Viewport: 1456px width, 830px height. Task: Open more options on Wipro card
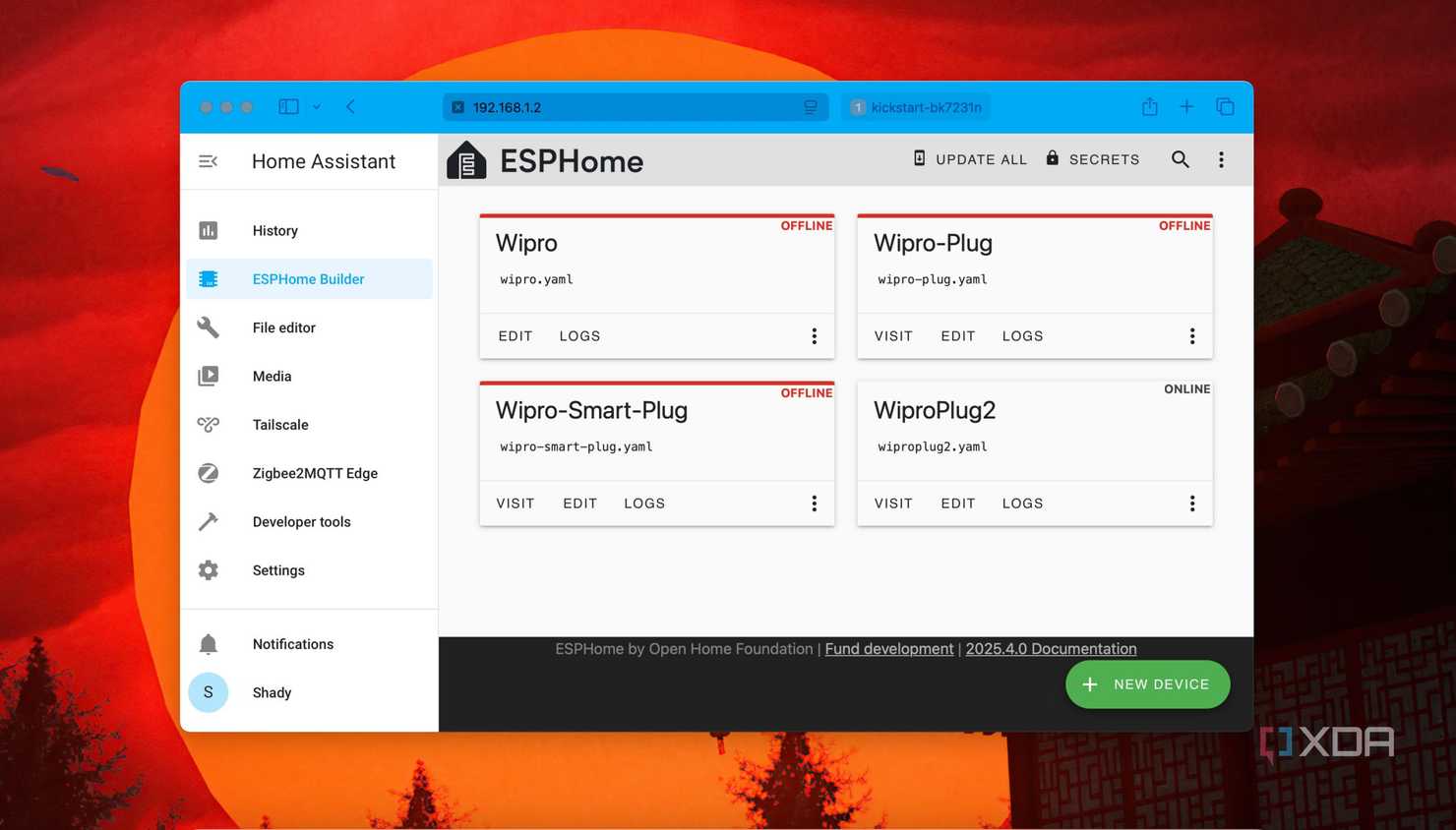[x=815, y=336]
